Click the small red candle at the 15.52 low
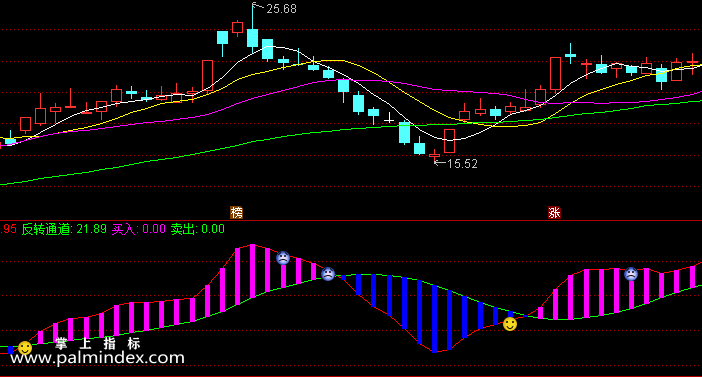Image resolution: width=702 pixels, height=377 pixels. 434,155
